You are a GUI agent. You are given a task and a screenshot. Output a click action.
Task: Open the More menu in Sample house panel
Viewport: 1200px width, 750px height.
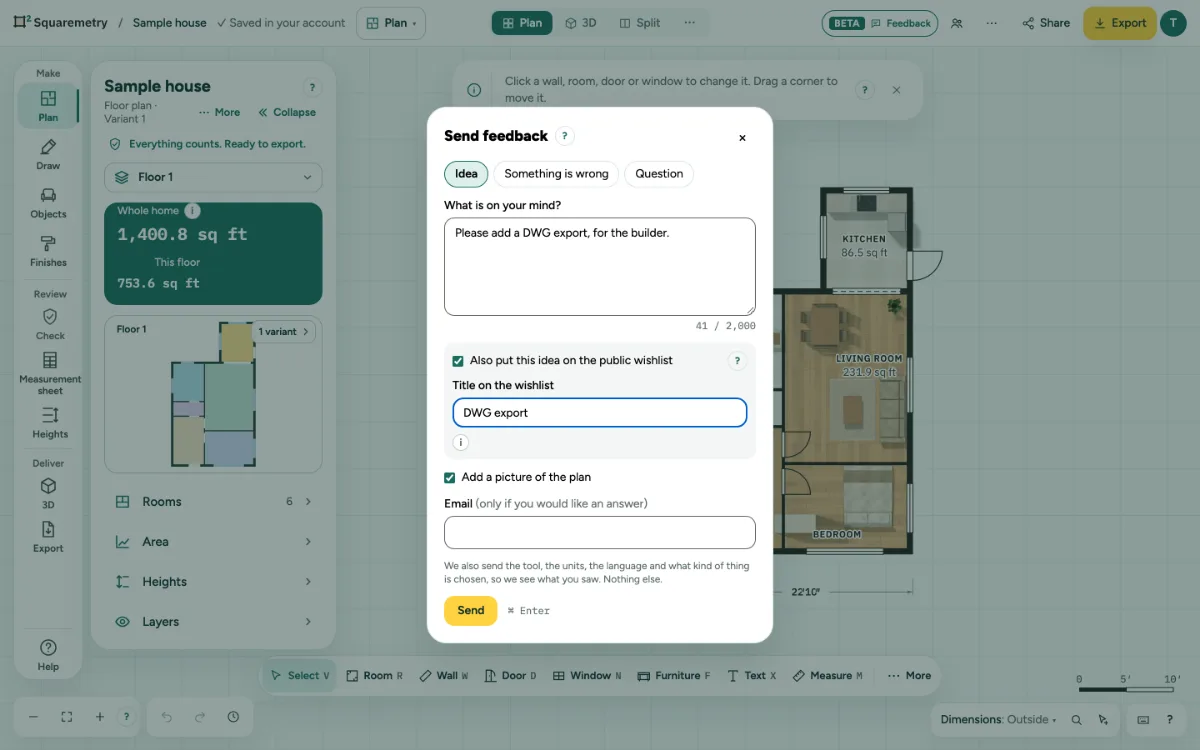(219, 113)
